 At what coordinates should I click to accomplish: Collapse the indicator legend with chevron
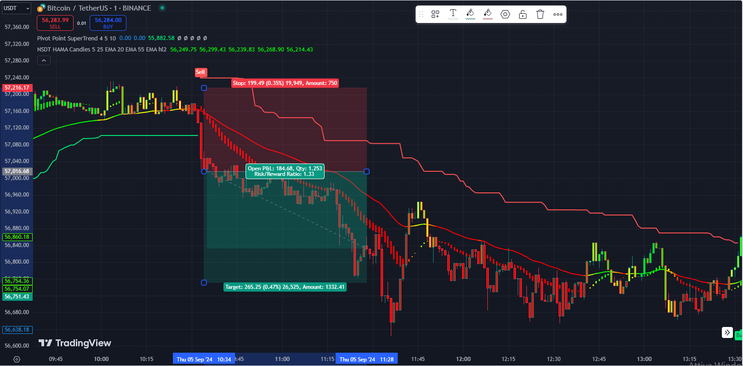[43, 60]
